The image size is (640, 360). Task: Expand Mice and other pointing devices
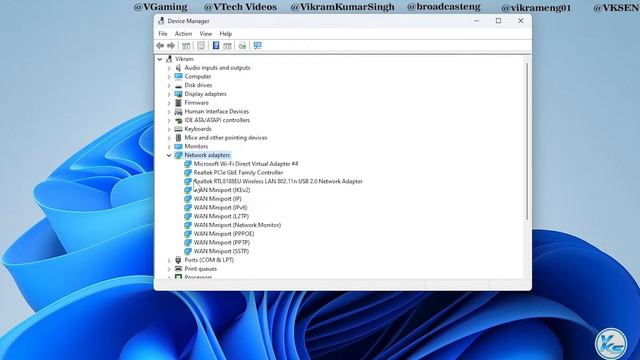(169, 138)
